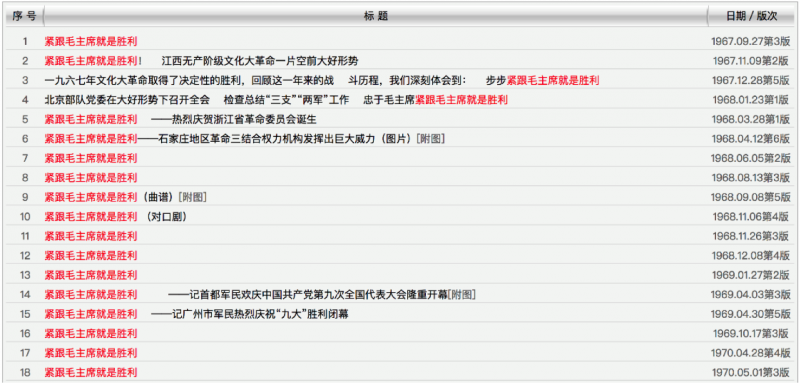This screenshot has height=383, width=800.
Task: Click serial number 9 in 序号 column
Action: pyautogui.click(x=25, y=197)
